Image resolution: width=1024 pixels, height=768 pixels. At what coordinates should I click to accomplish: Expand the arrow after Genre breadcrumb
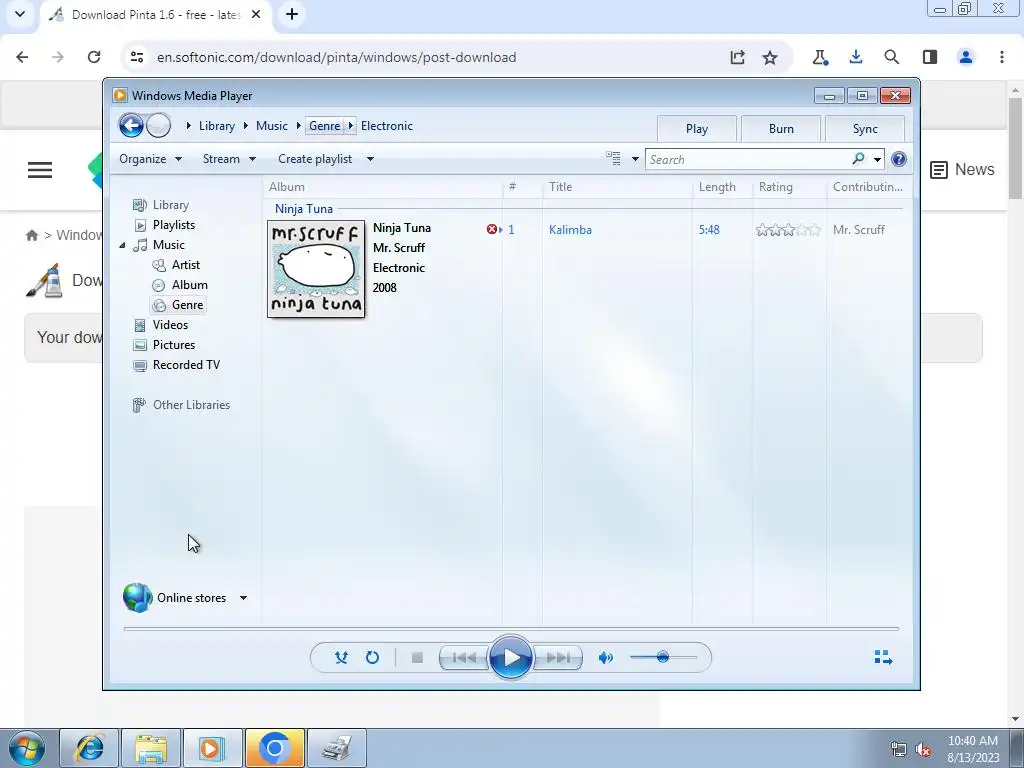[350, 126]
